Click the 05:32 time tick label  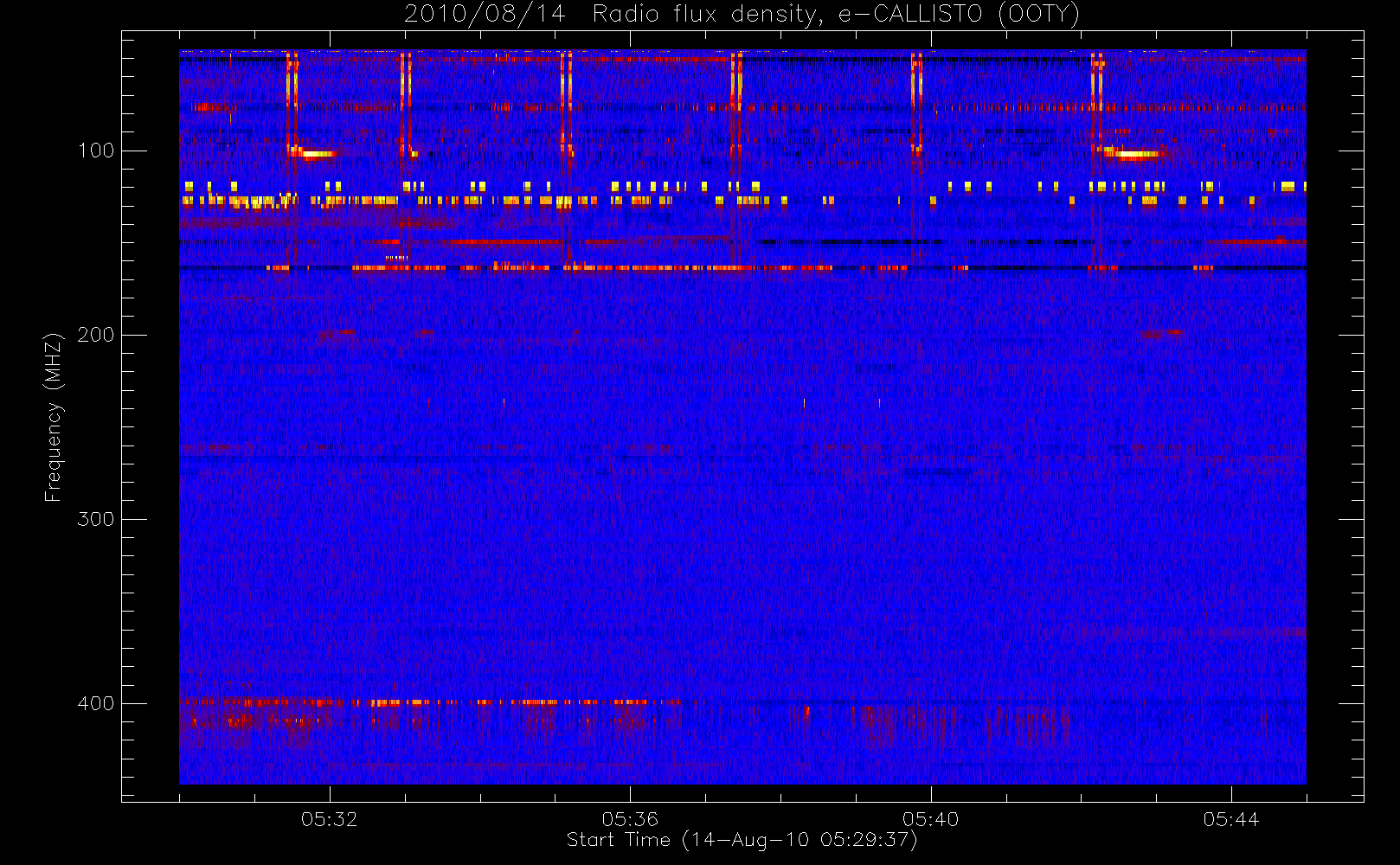(330, 819)
